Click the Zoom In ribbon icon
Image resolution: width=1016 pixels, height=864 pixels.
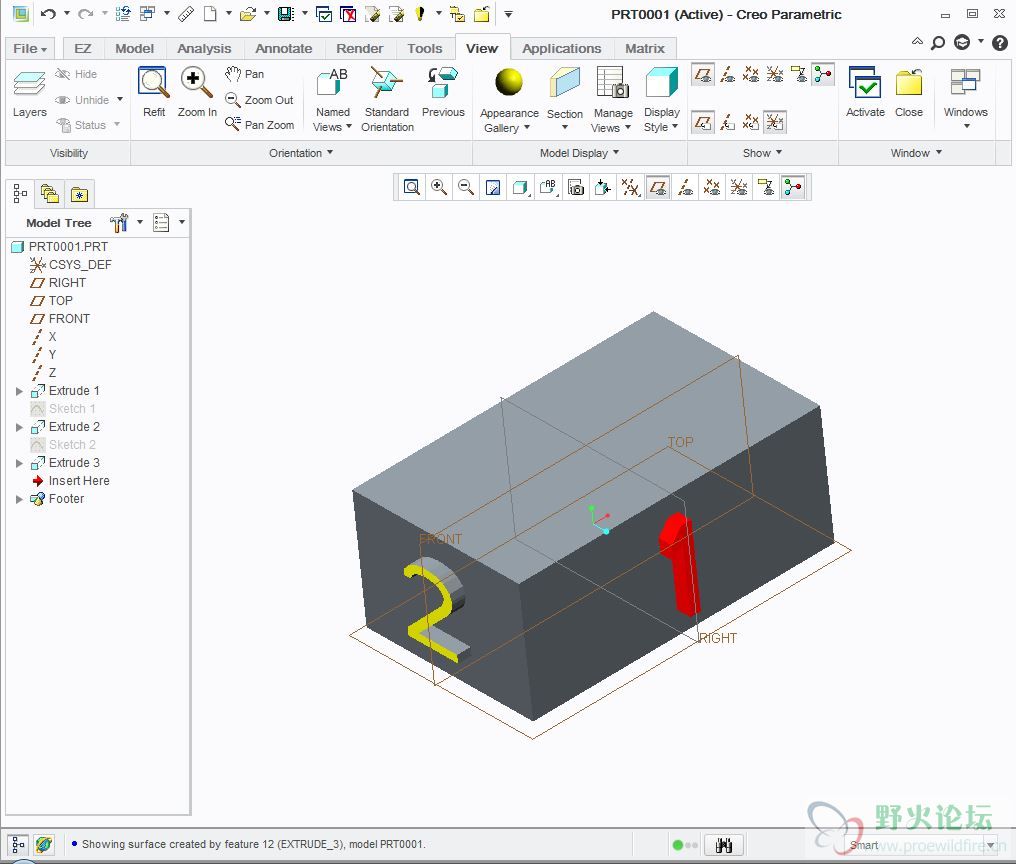tap(196, 82)
